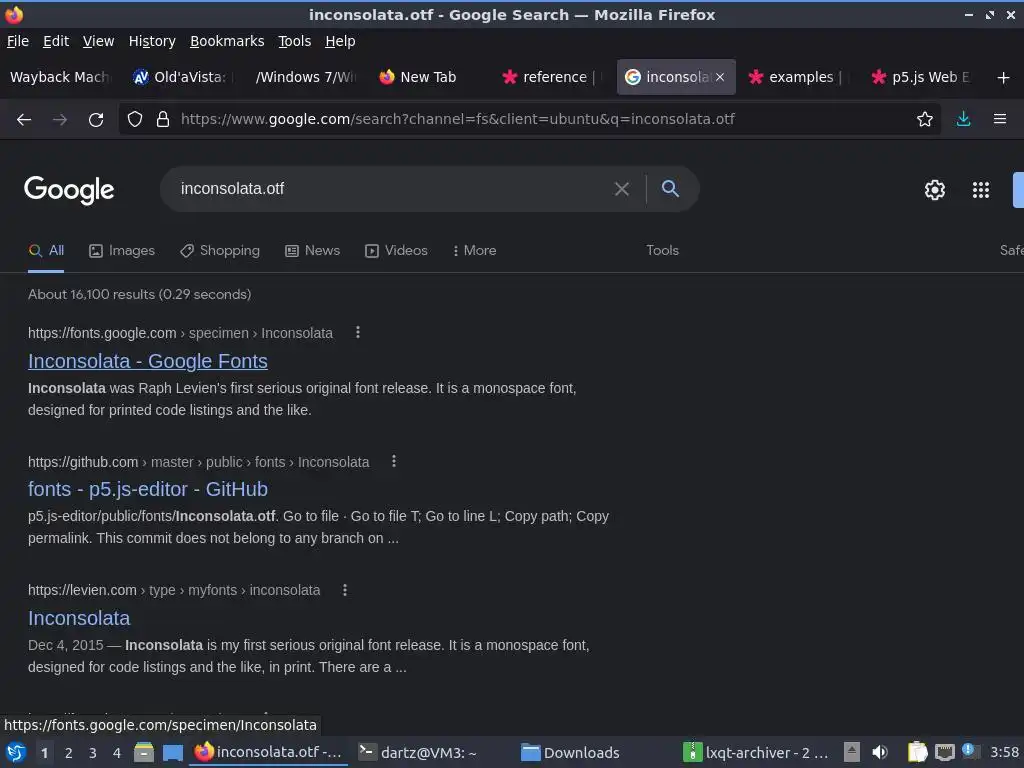Open the Help menu

(x=340, y=41)
